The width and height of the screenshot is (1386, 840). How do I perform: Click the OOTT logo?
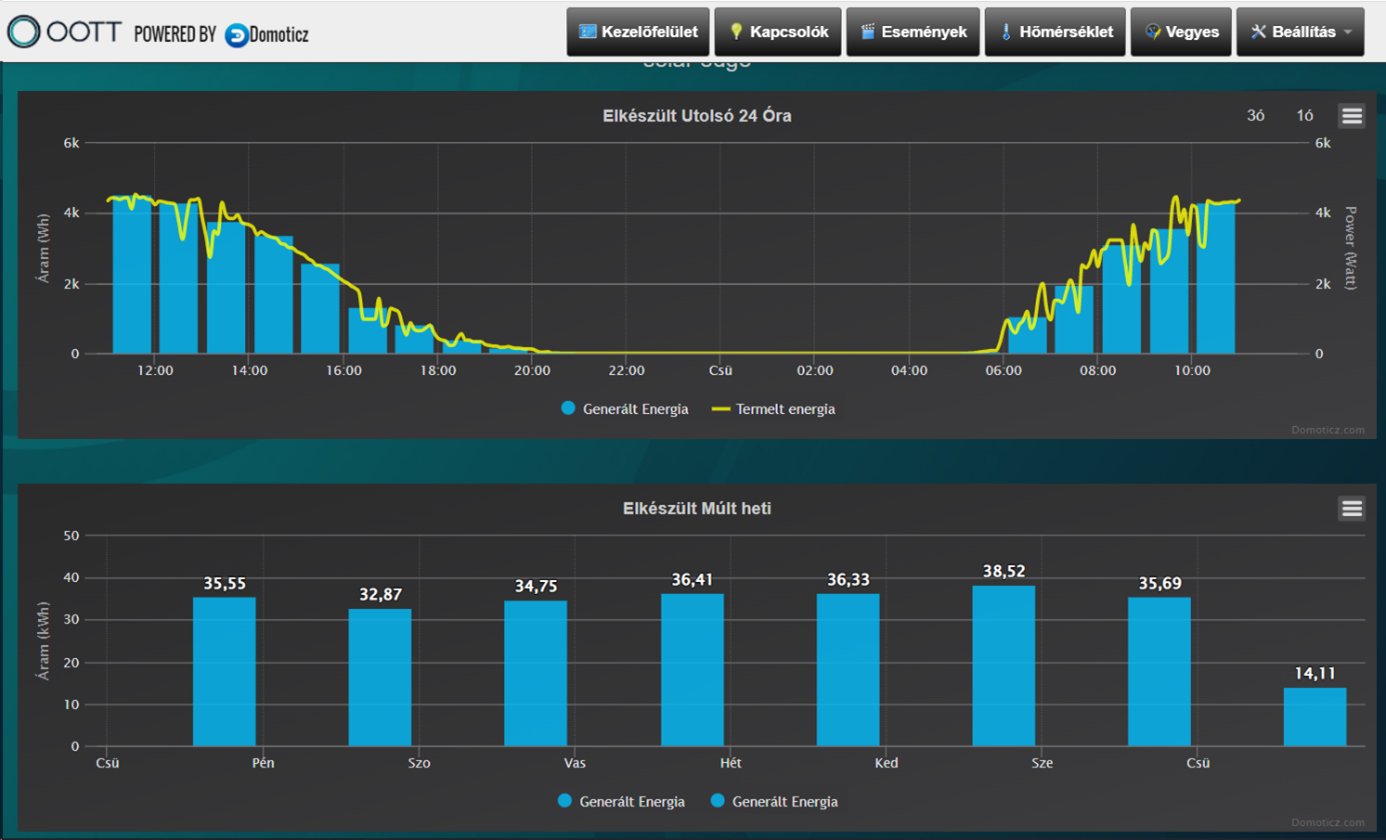[65, 32]
